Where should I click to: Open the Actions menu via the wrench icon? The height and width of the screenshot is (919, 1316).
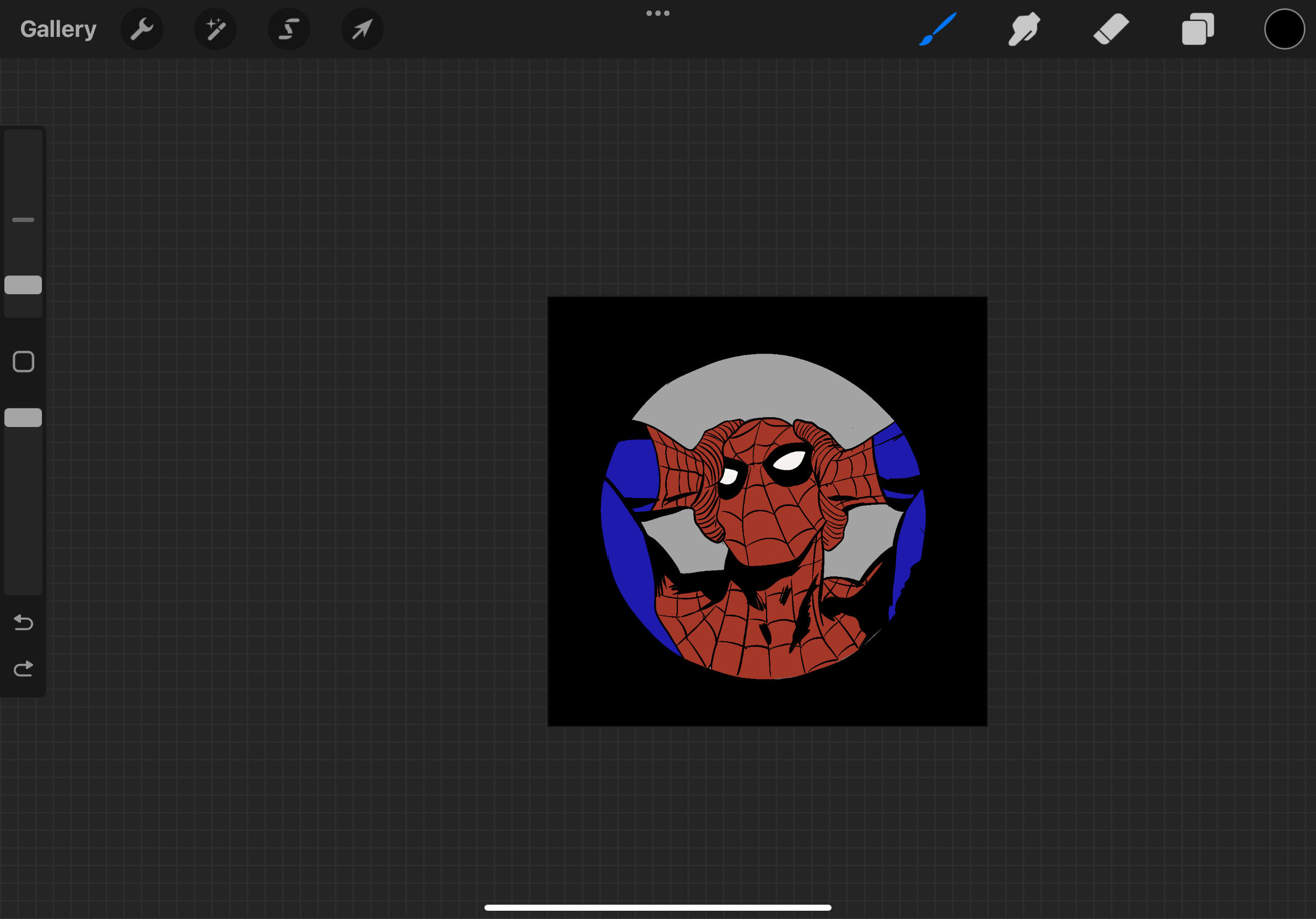[142, 29]
